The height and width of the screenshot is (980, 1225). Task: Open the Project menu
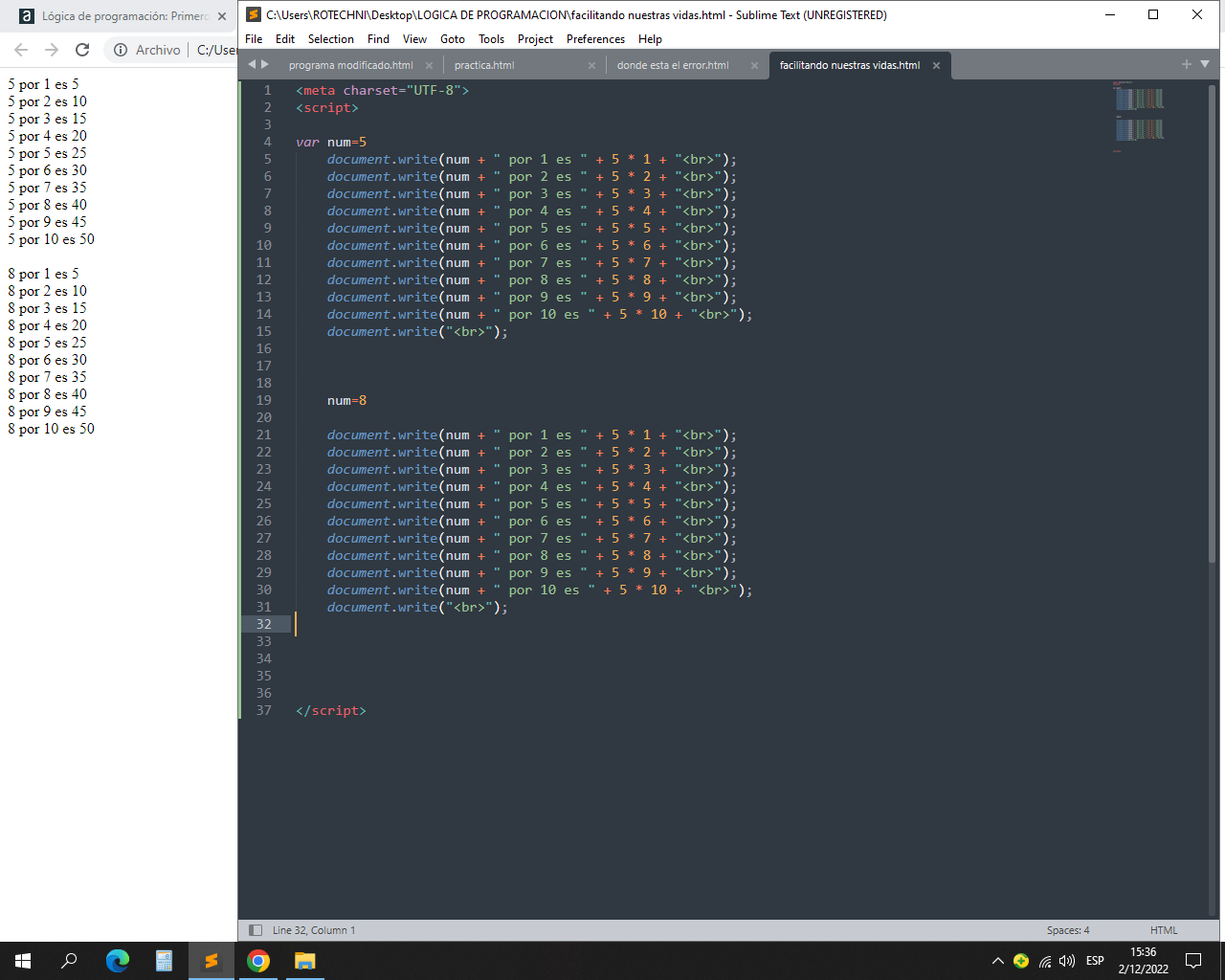tap(535, 39)
